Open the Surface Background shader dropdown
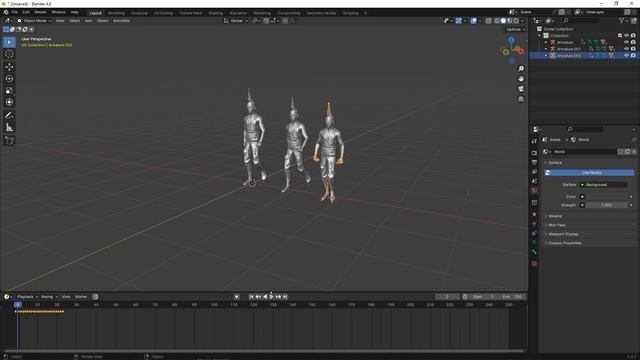 tap(605, 184)
